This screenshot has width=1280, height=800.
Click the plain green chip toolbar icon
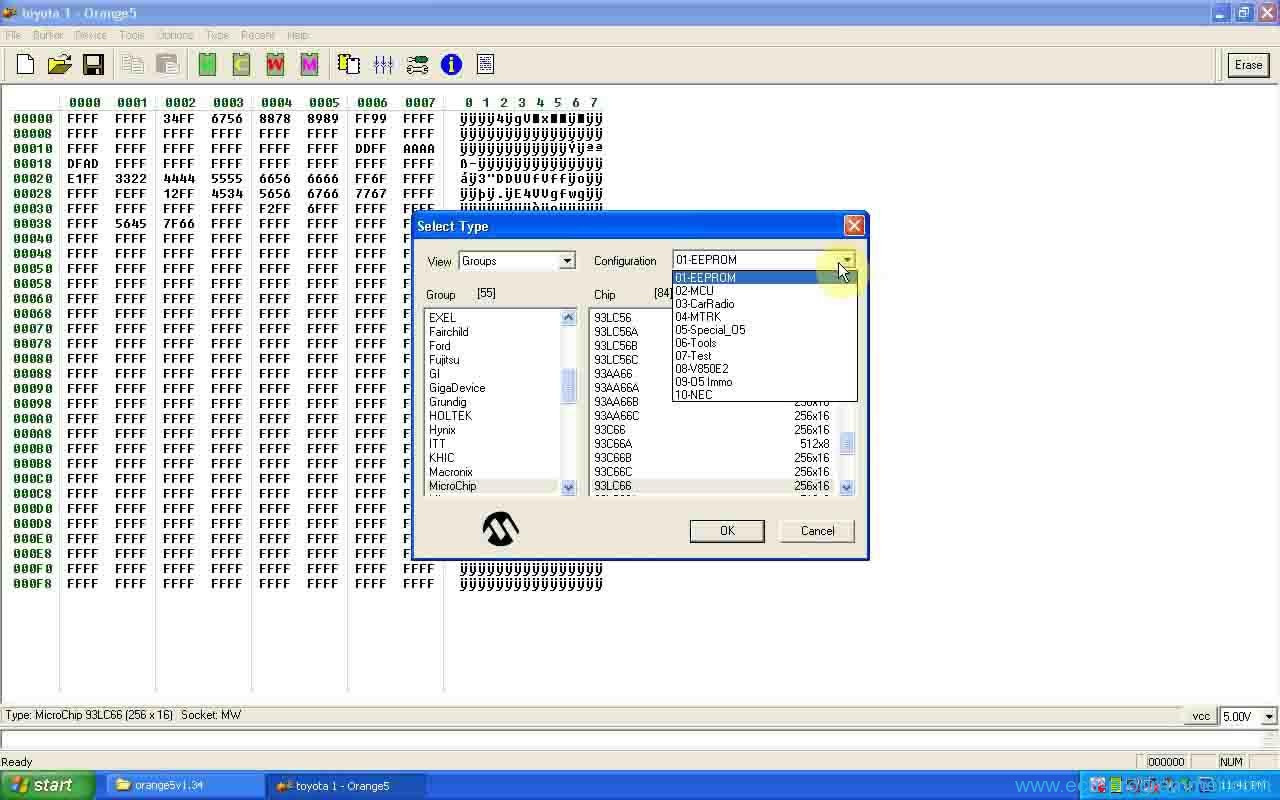[x=207, y=65]
